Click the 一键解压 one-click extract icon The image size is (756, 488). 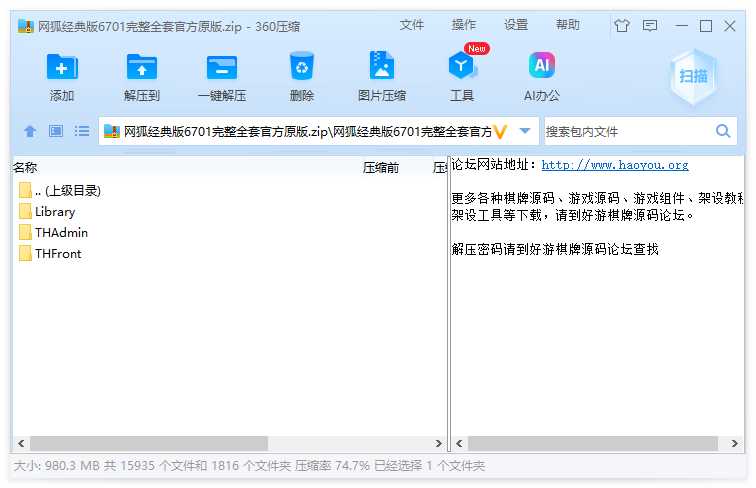(x=222, y=67)
